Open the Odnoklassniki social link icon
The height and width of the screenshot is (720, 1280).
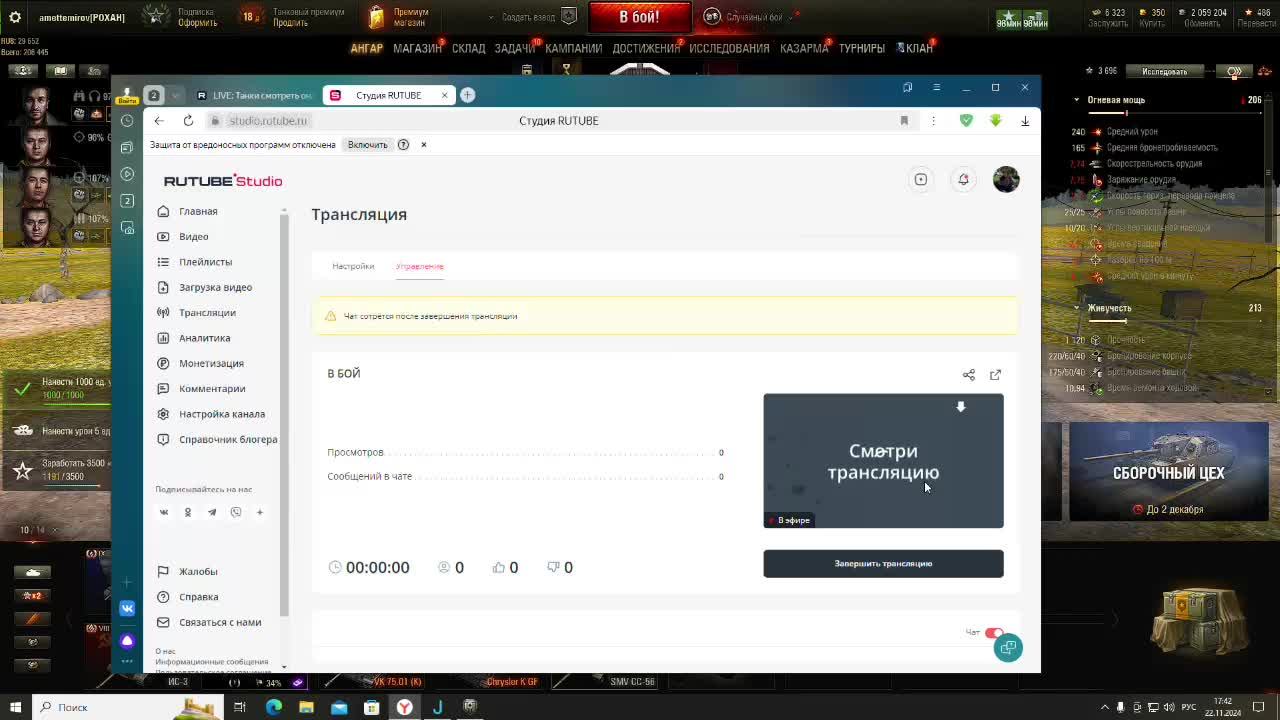(188, 512)
